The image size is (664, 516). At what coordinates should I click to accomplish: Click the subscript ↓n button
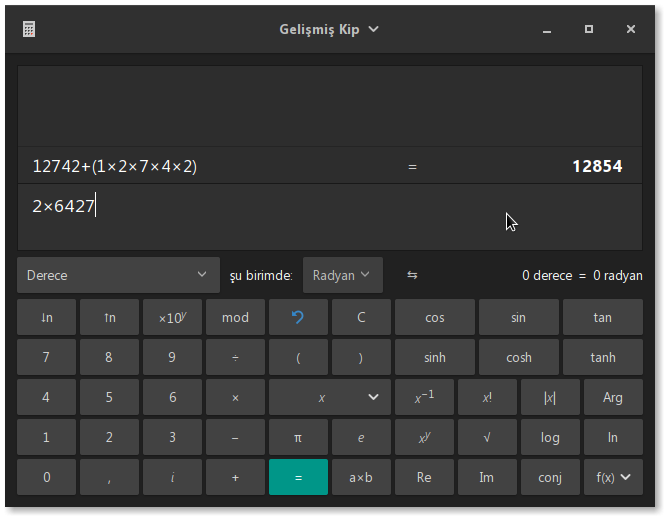click(46, 317)
